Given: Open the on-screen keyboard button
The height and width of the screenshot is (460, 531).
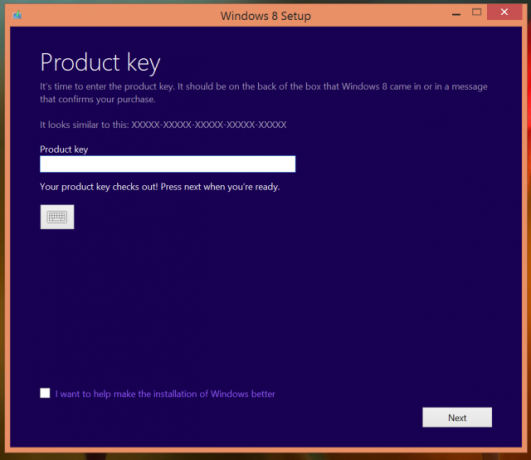Looking at the screenshot, I should click(x=57, y=217).
